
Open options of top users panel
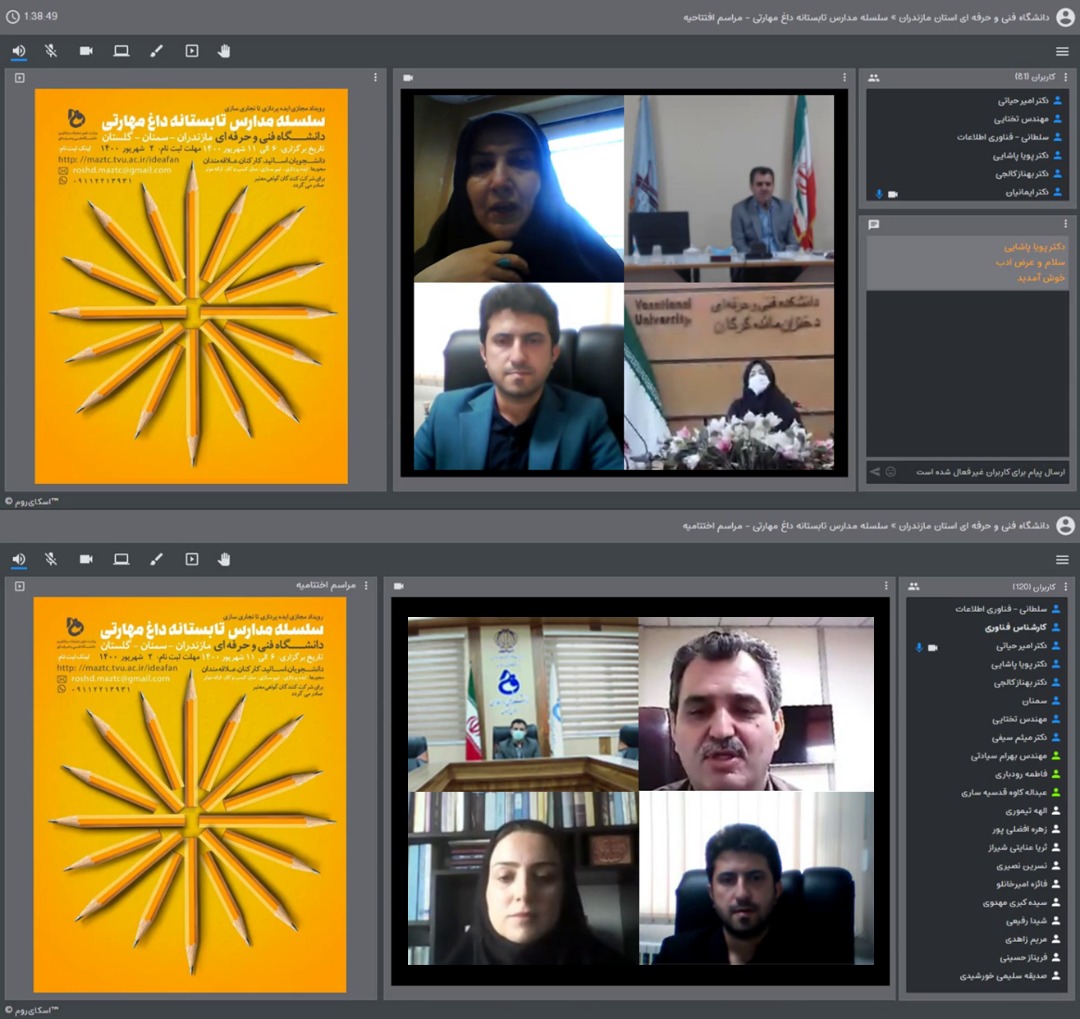1066,77
